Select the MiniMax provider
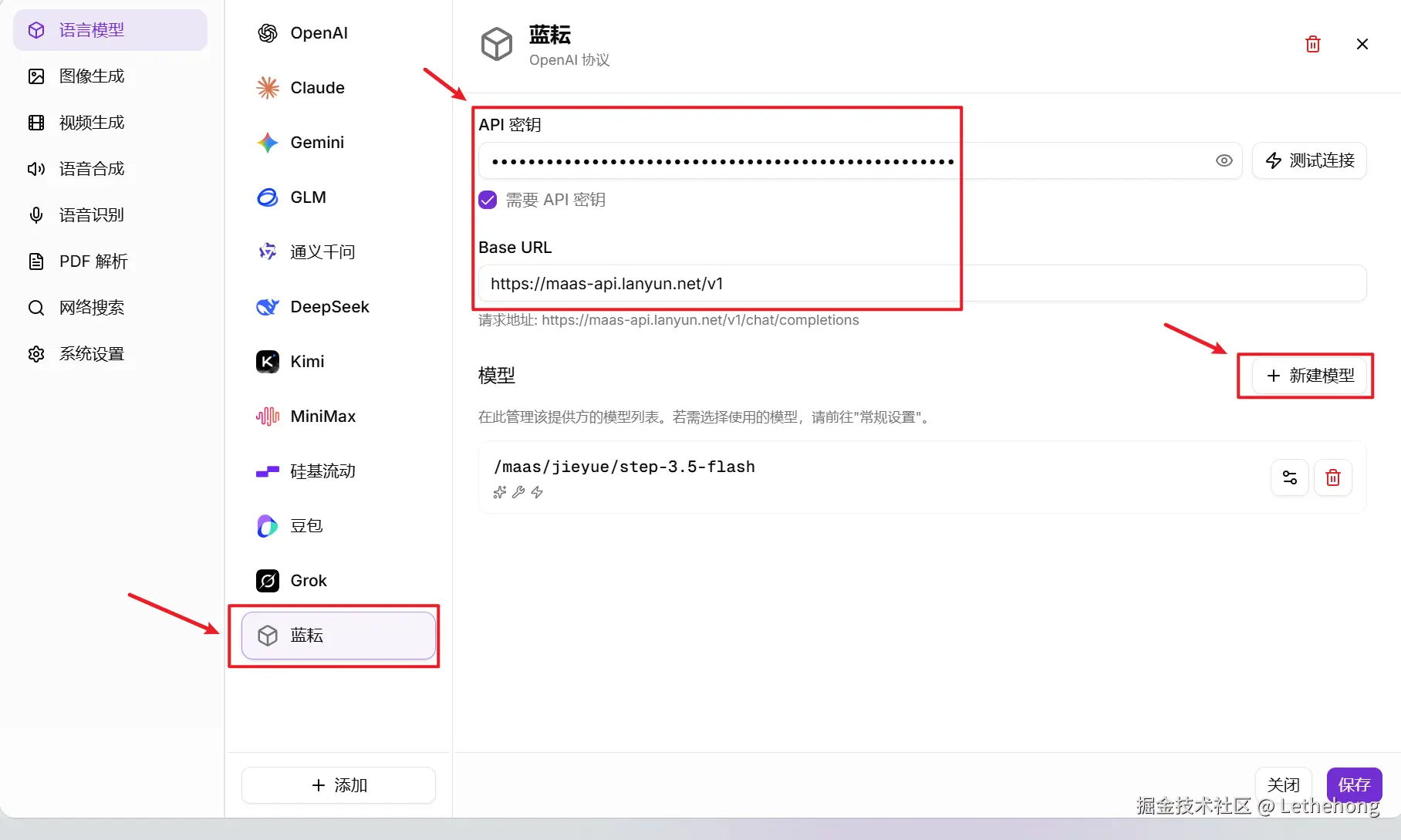The image size is (1401, 840). pyautogui.click(x=339, y=417)
